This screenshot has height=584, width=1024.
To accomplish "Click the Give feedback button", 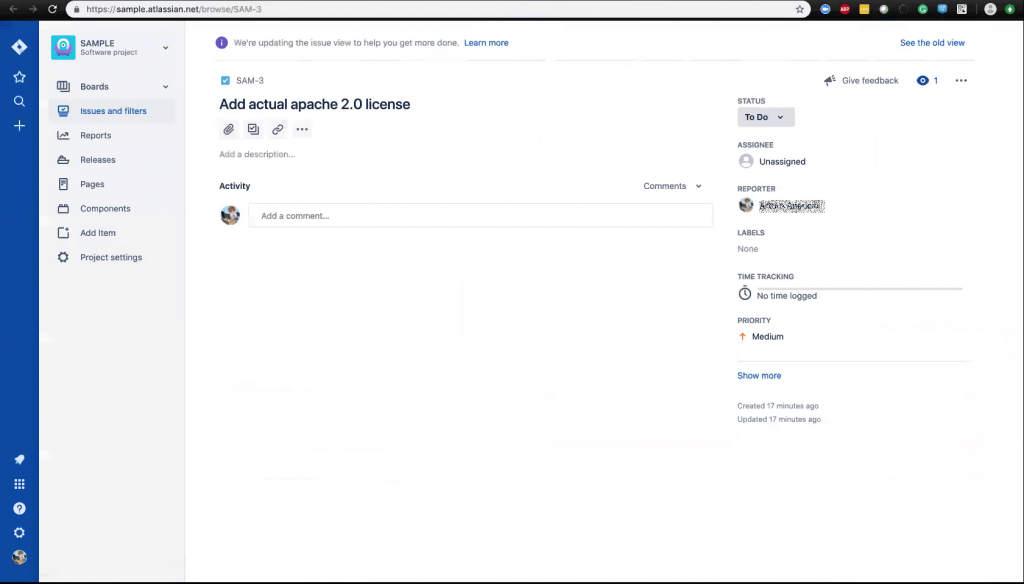I will pyautogui.click(x=861, y=81).
